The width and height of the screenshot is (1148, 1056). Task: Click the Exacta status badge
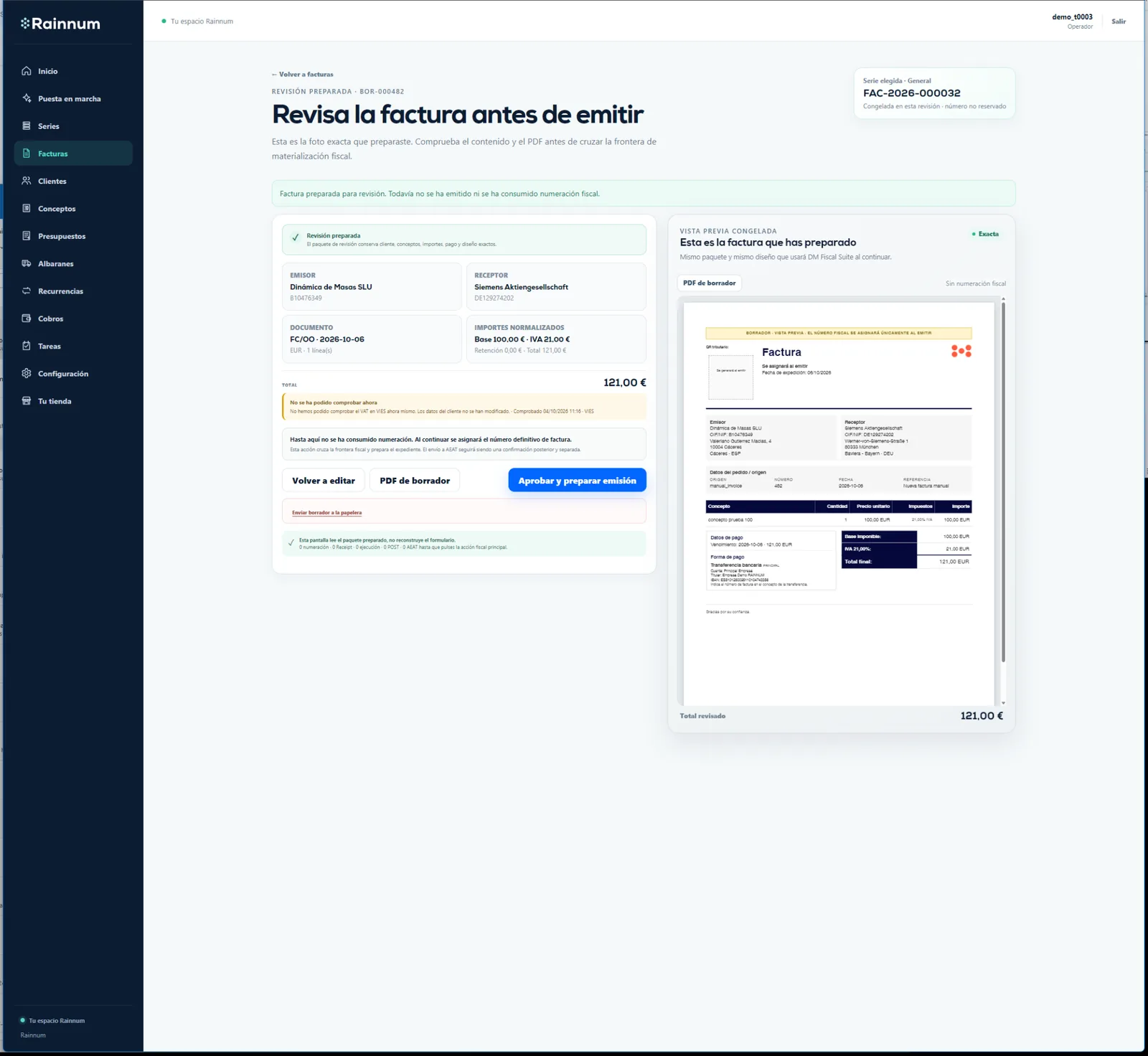(985, 234)
